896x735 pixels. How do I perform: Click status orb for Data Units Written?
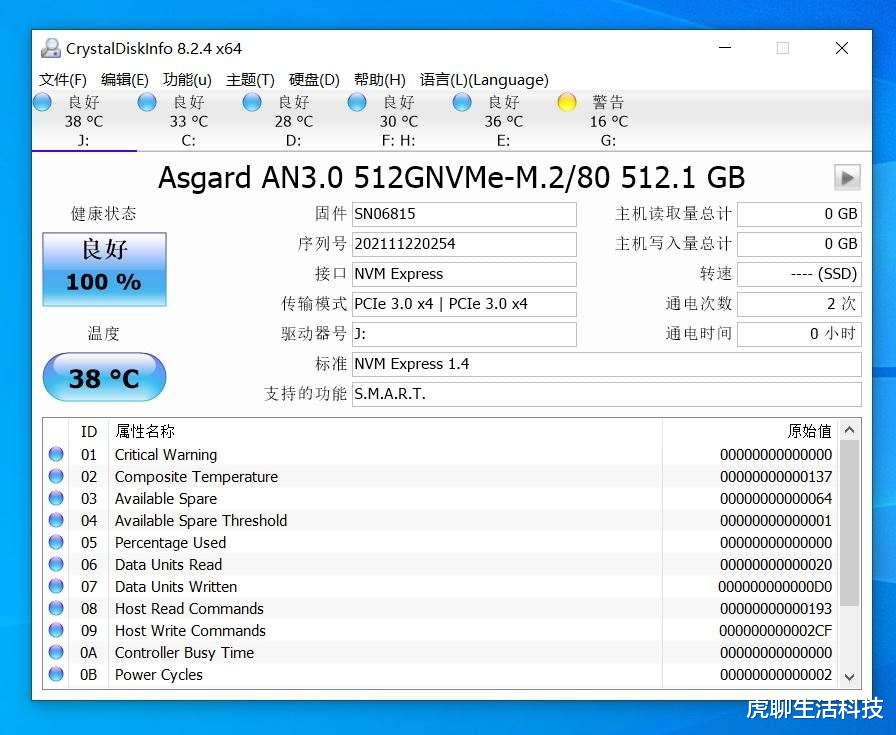click(x=56, y=586)
